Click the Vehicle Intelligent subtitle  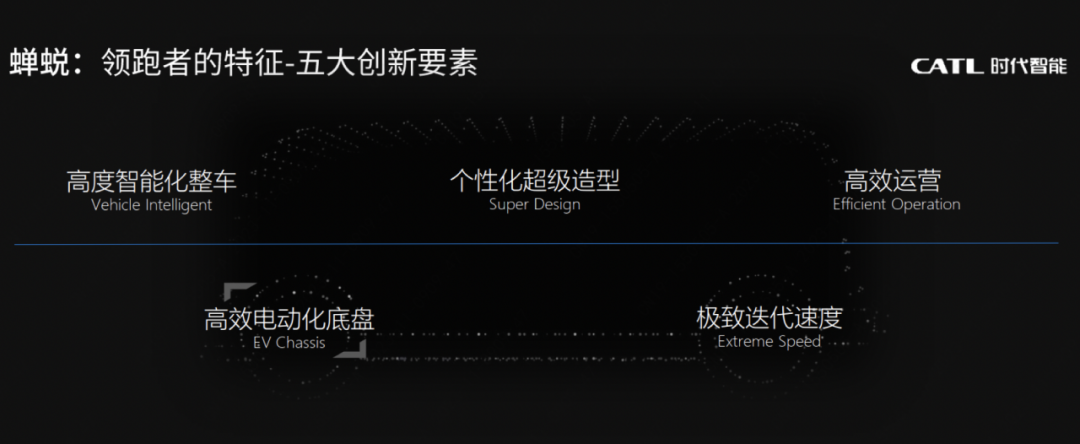[x=151, y=205]
